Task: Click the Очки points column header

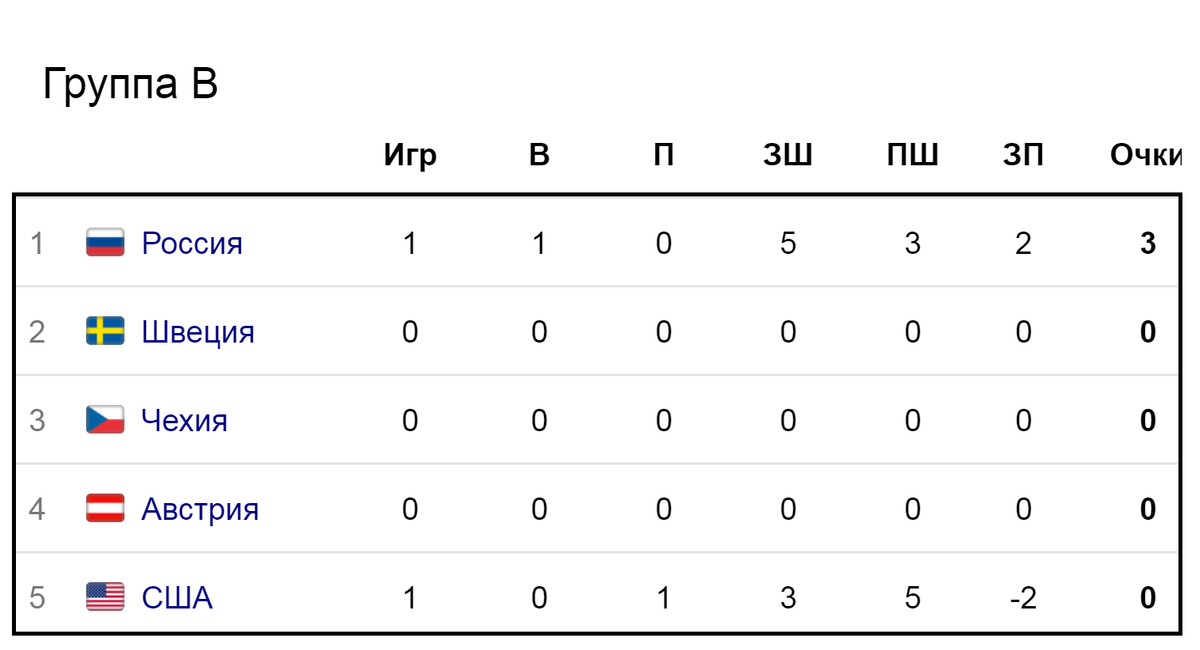Action: [1147, 155]
